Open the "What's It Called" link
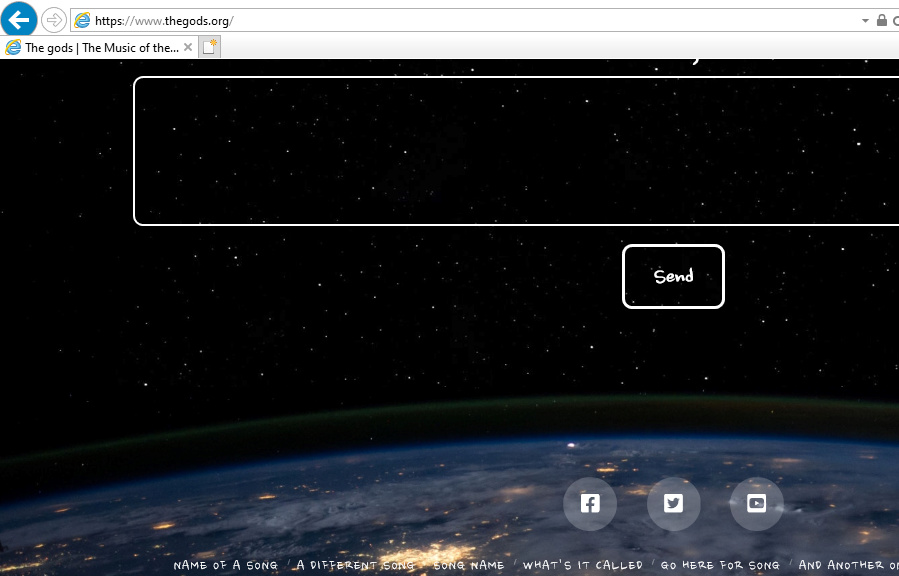Viewport: 899px width, 576px height. 583,565
